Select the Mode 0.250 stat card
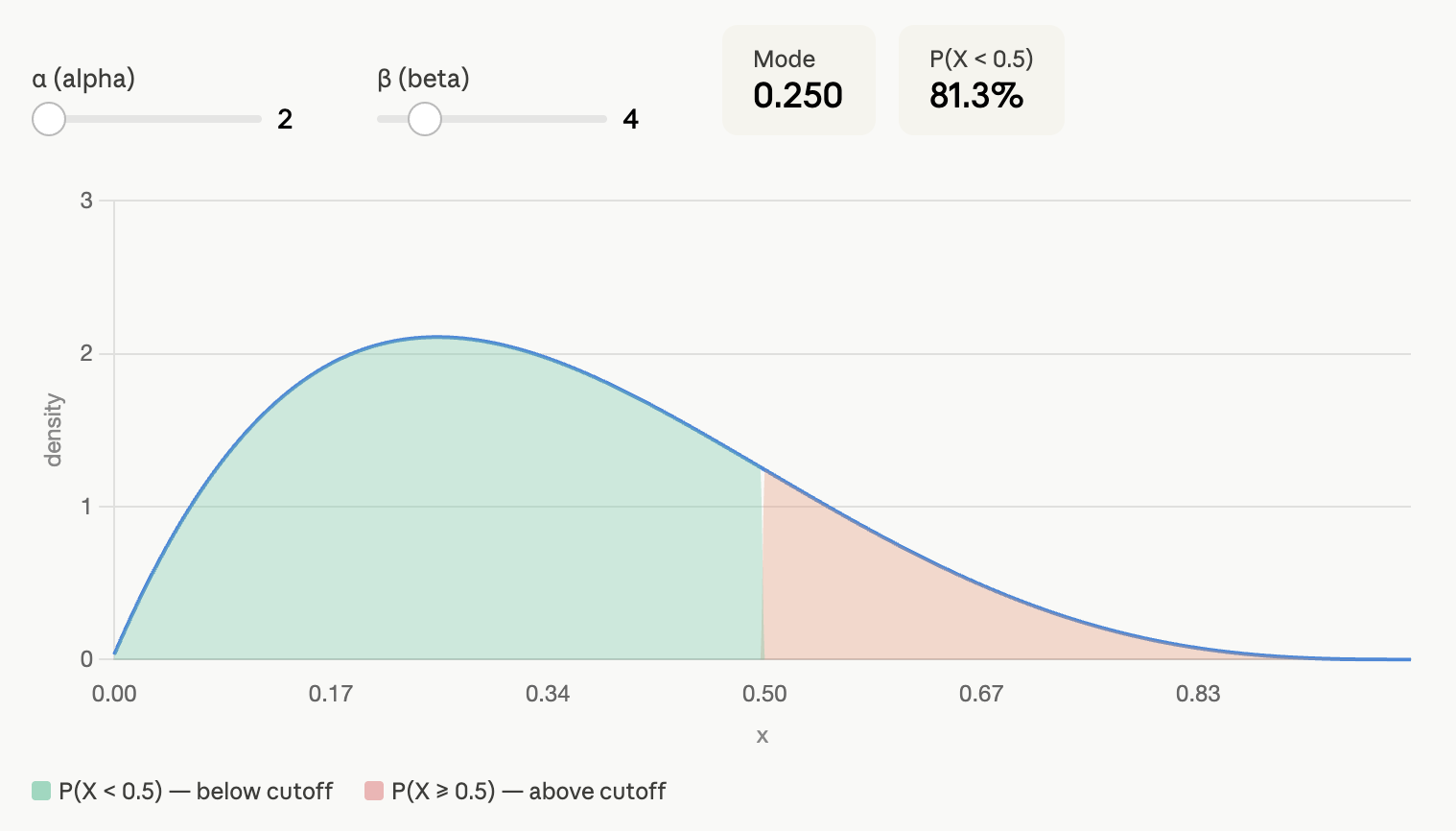 coord(798,80)
